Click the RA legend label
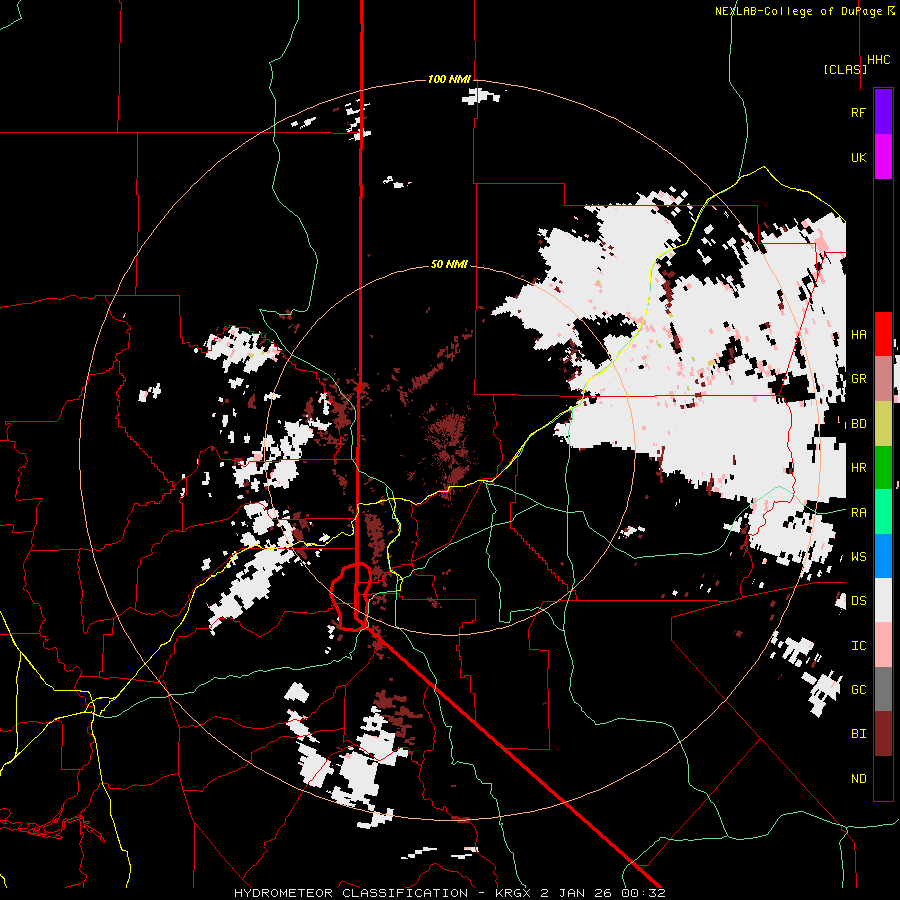This screenshot has height=900, width=900. (858, 513)
